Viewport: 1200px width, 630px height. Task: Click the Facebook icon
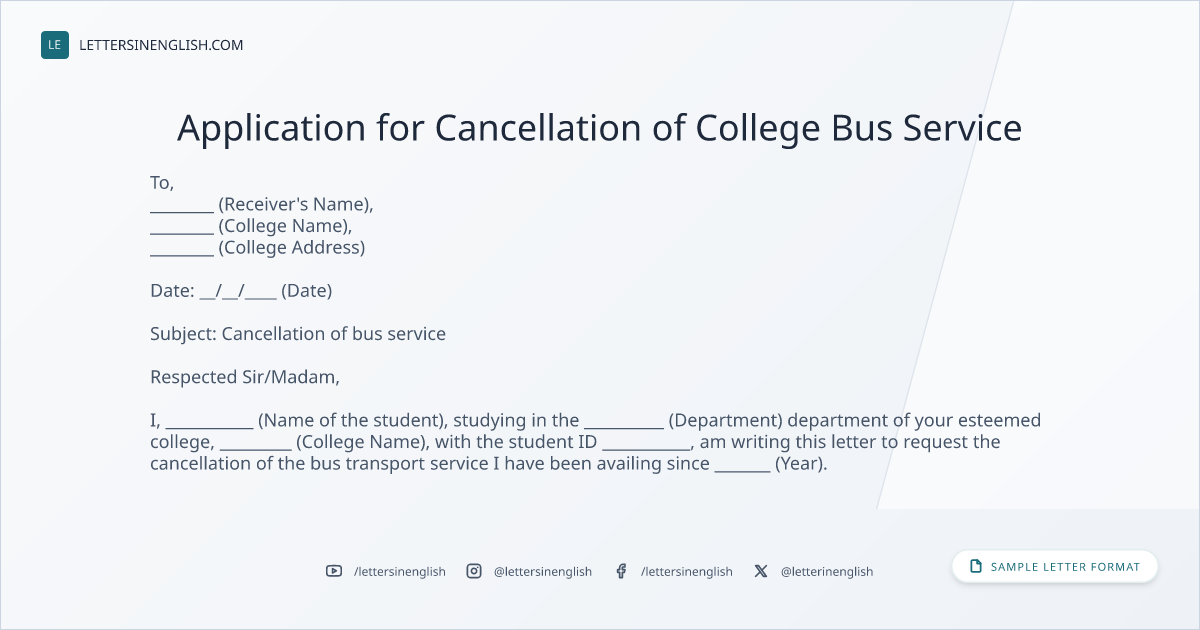coord(621,571)
